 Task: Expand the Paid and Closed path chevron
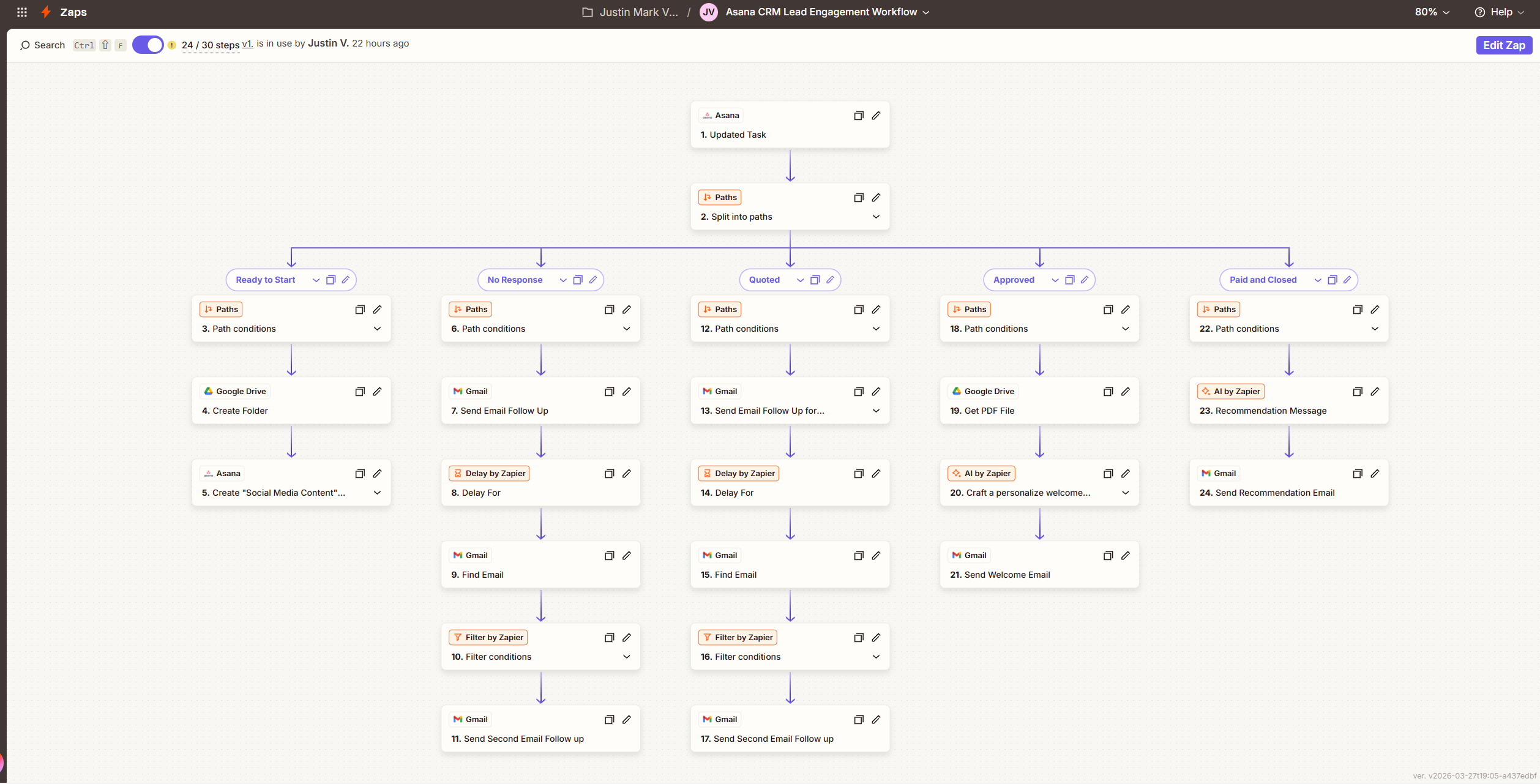click(x=1317, y=280)
